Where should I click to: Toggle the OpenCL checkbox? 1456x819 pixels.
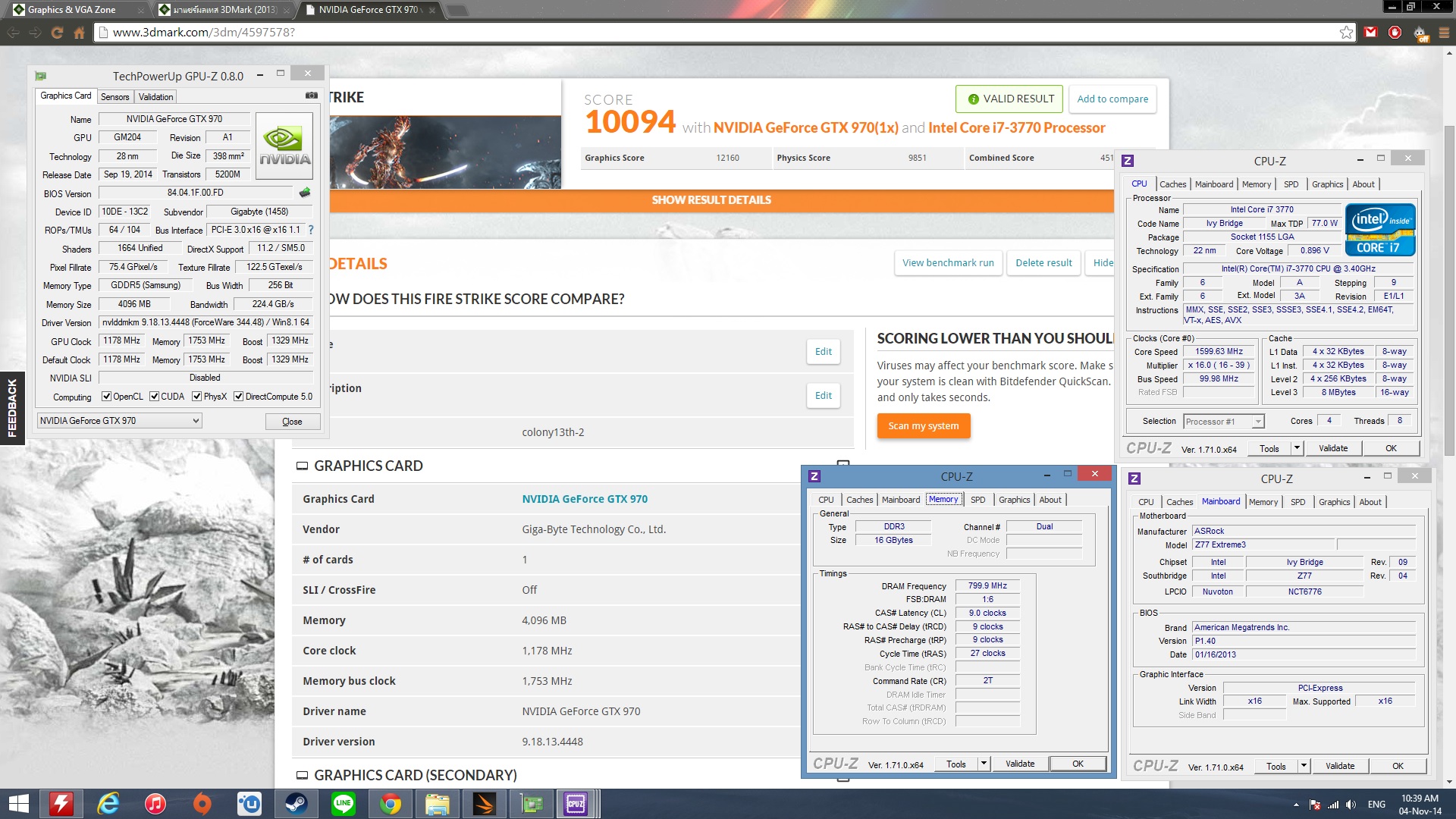(107, 397)
